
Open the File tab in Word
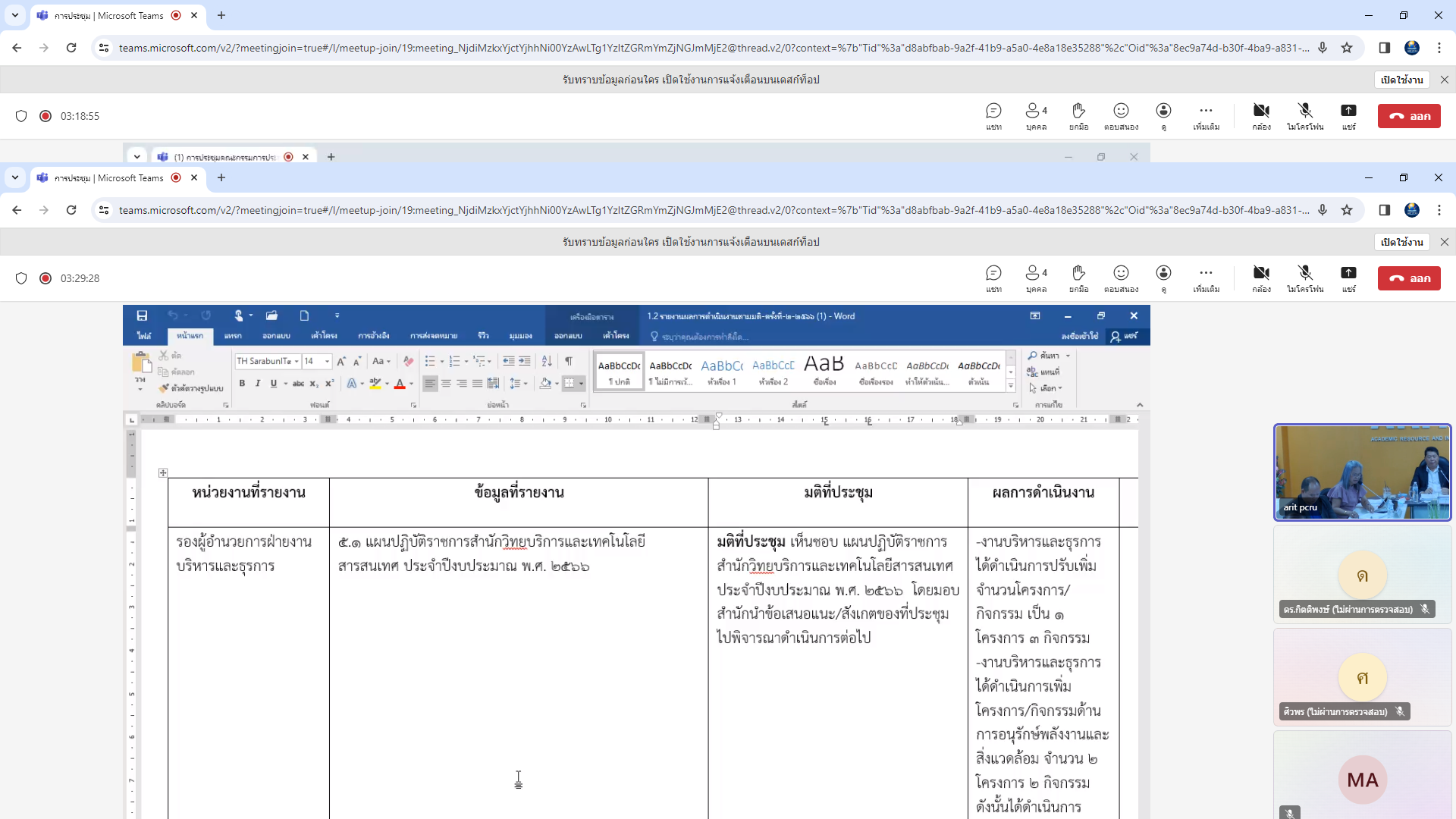coord(144,336)
